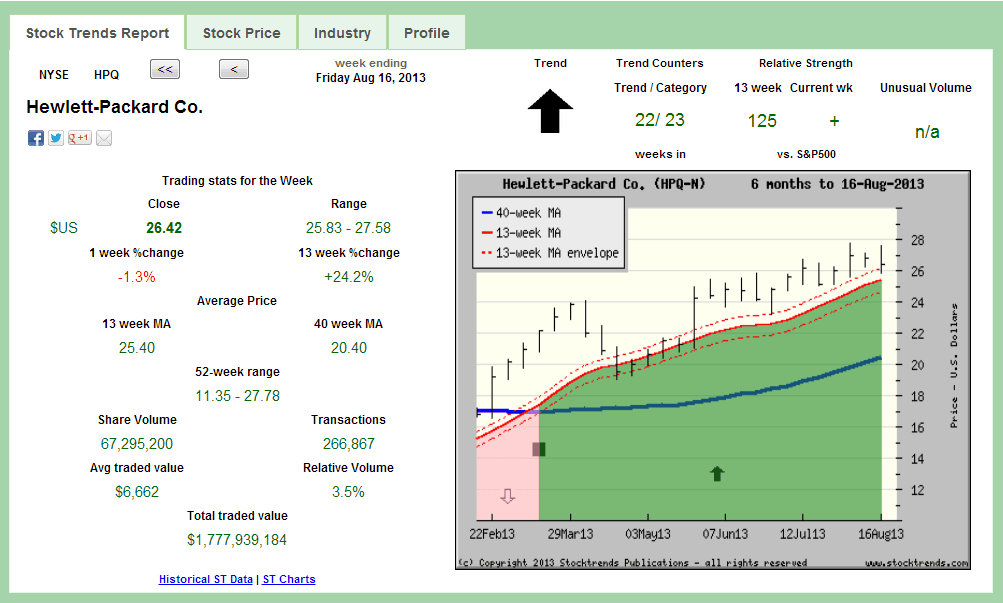Click 13-week MA envelope legend entry
Screen dimensions: 1003x603
pyautogui.click(x=550, y=253)
